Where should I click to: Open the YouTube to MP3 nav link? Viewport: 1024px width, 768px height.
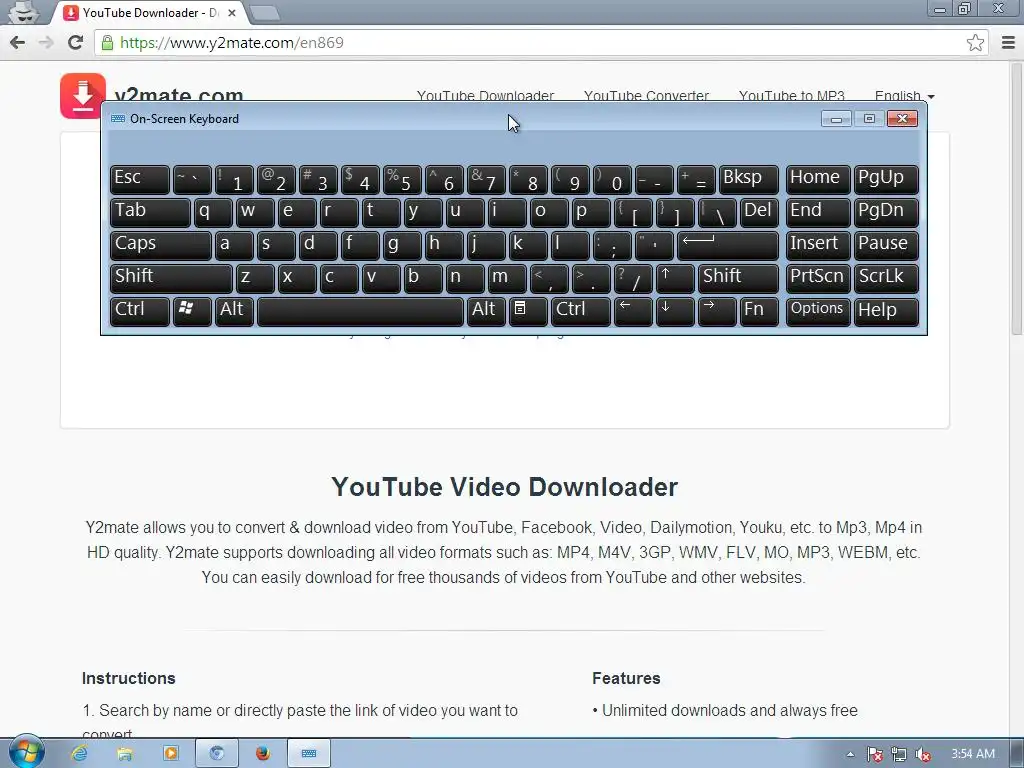tap(792, 95)
